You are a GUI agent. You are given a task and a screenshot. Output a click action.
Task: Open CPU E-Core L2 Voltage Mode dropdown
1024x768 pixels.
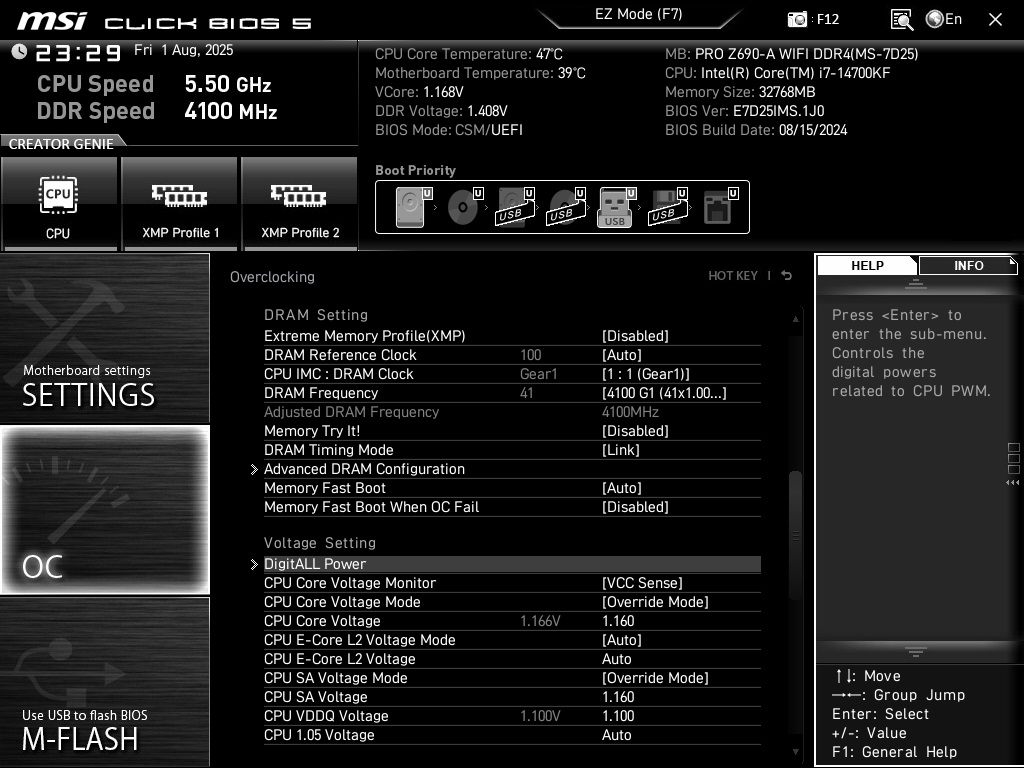click(621, 639)
